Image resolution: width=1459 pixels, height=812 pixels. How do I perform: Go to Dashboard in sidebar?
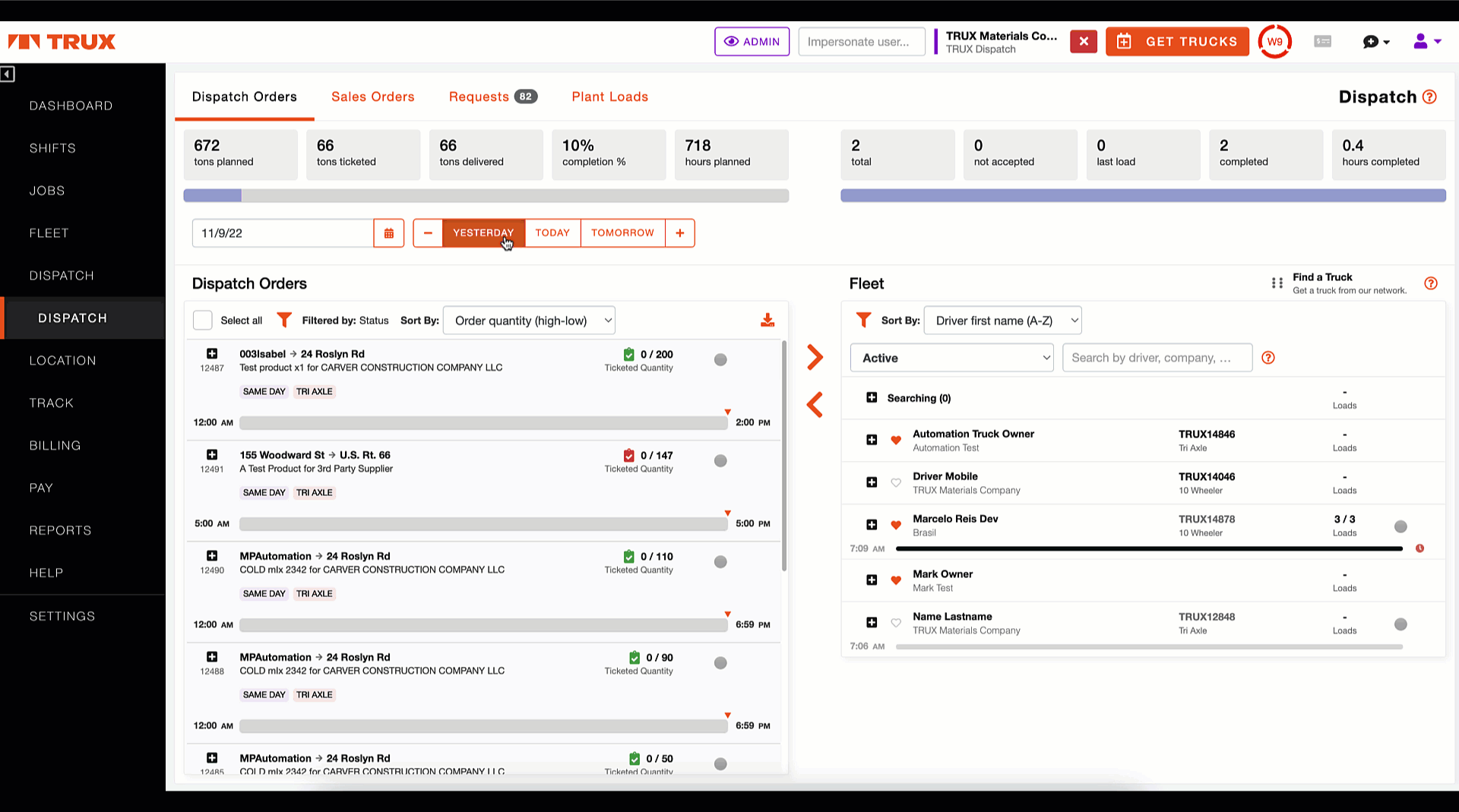[x=71, y=106]
